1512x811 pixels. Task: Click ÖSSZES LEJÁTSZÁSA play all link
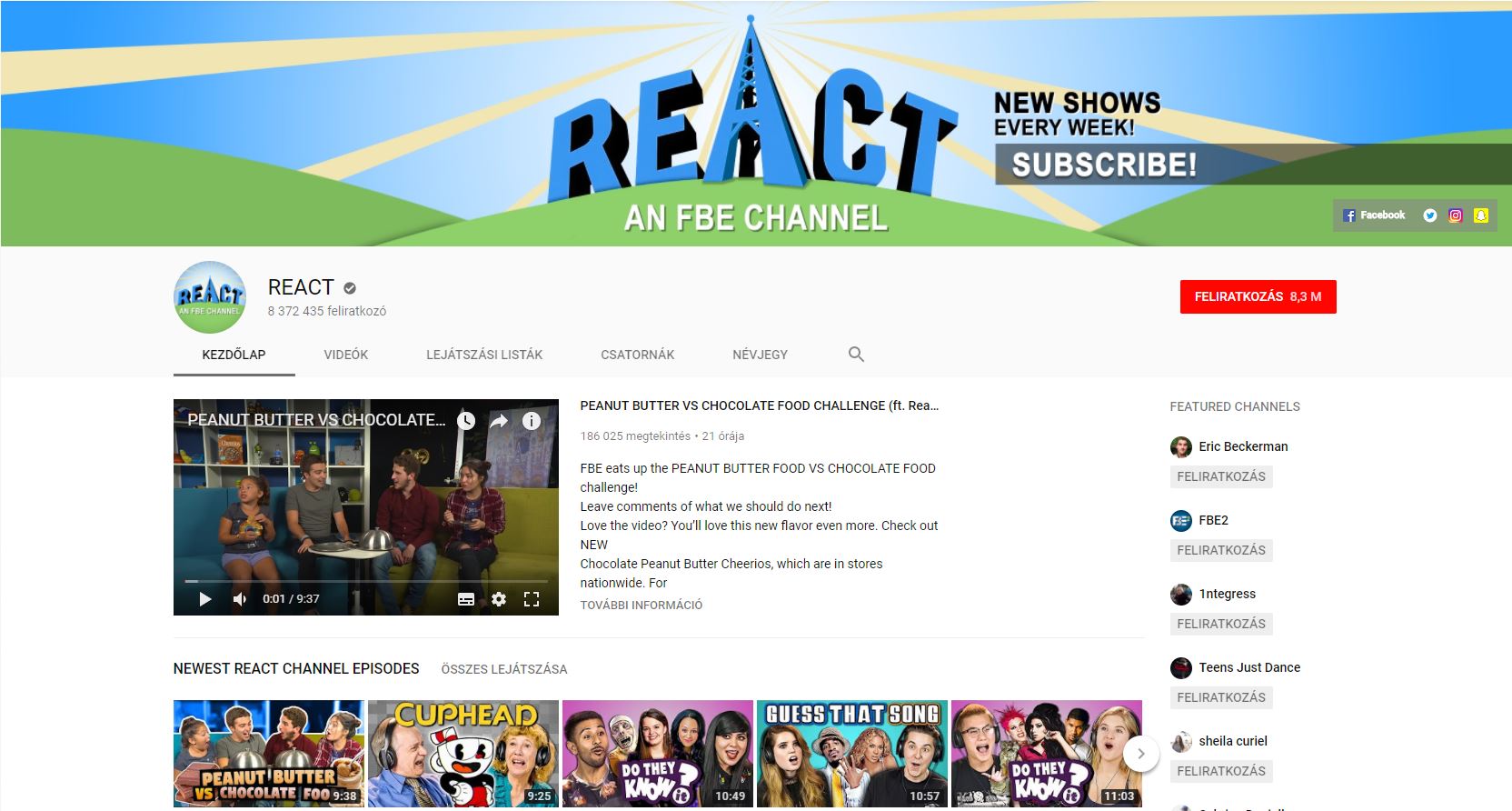(504, 669)
